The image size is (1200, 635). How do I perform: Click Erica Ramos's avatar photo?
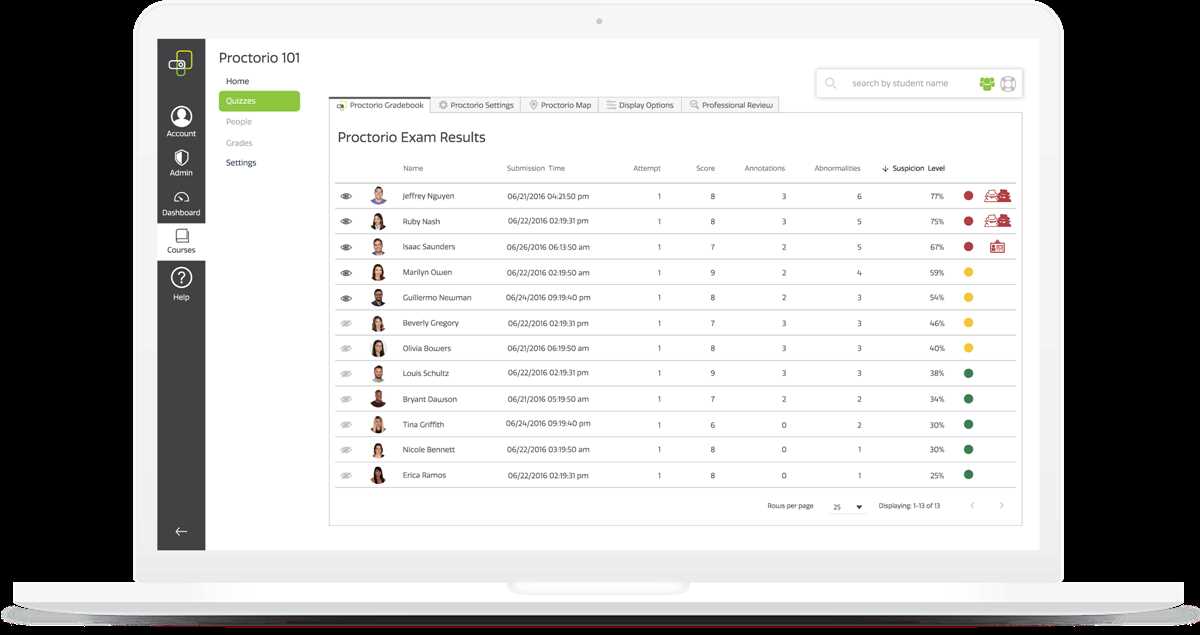378,475
